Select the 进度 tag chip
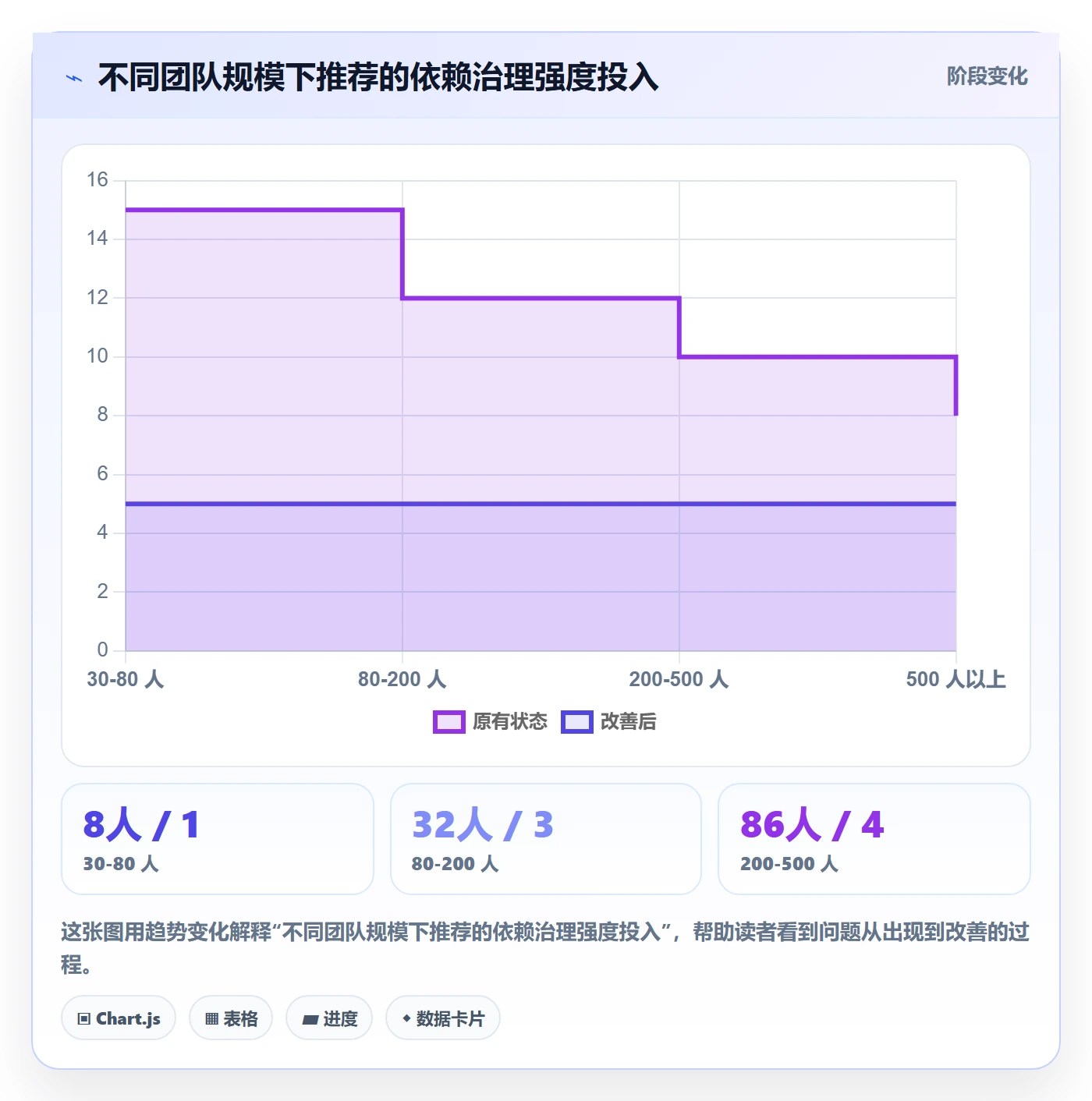 click(x=329, y=1018)
